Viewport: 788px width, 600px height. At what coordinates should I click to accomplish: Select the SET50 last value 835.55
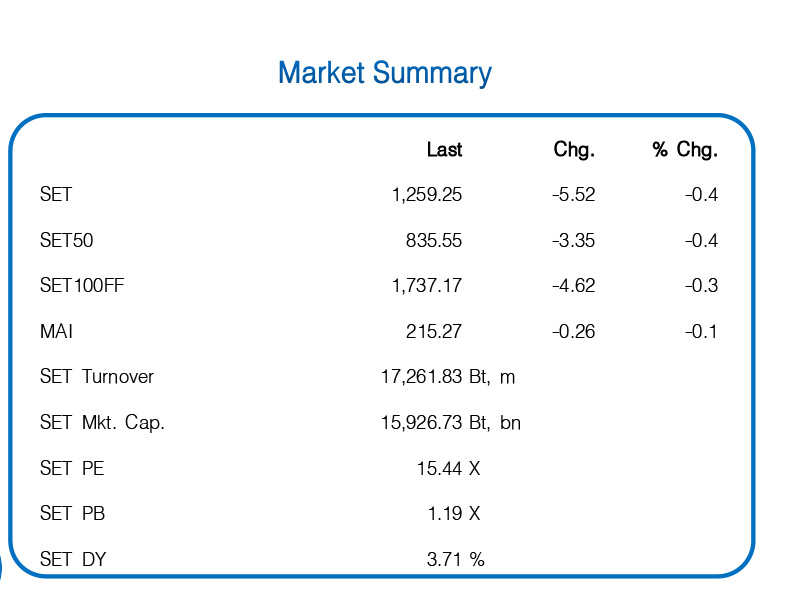pyautogui.click(x=434, y=241)
